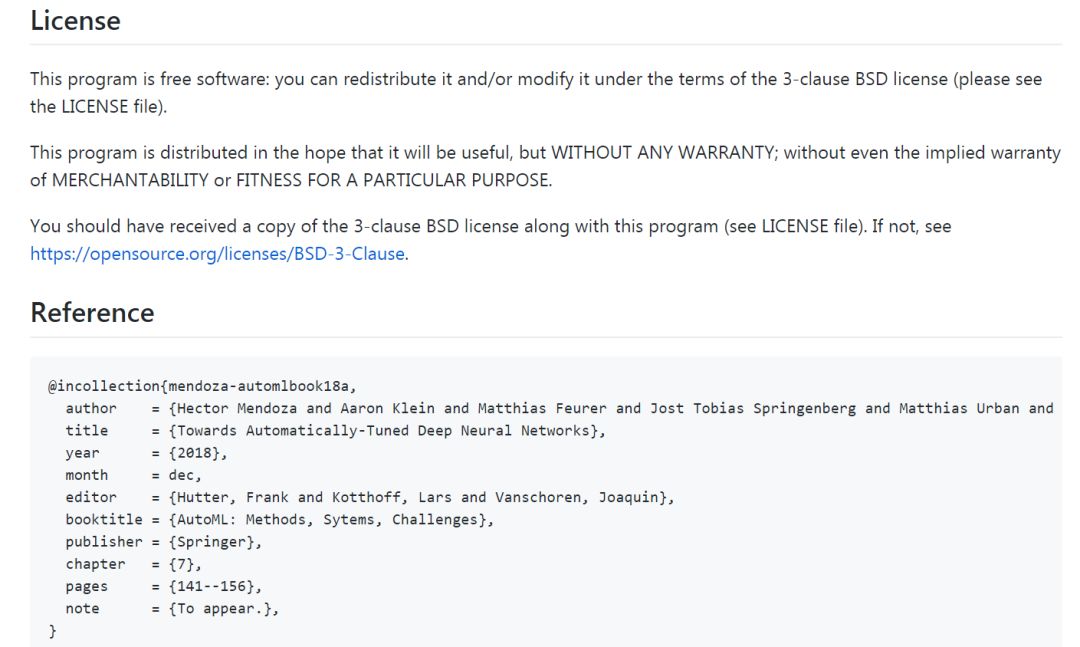Click the publisher = {Springer} line
1080x647 pixels.
(x=164, y=542)
